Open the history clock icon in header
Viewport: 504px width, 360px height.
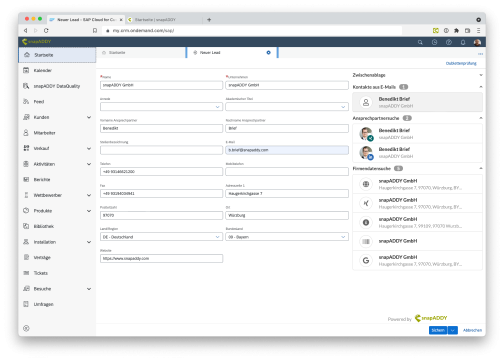(x=434, y=42)
